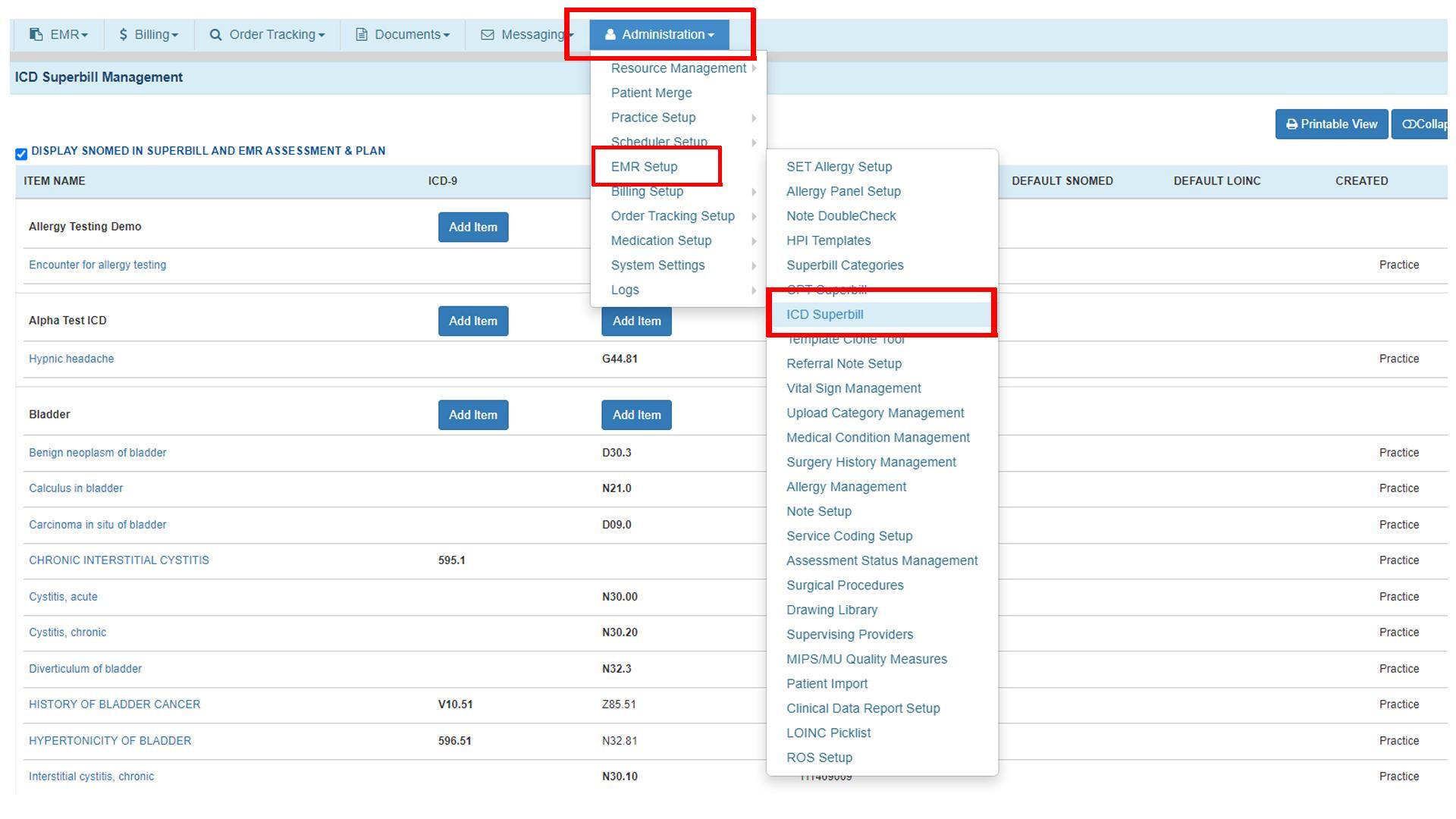Open the EMR menu with file icon

point(58,35)
